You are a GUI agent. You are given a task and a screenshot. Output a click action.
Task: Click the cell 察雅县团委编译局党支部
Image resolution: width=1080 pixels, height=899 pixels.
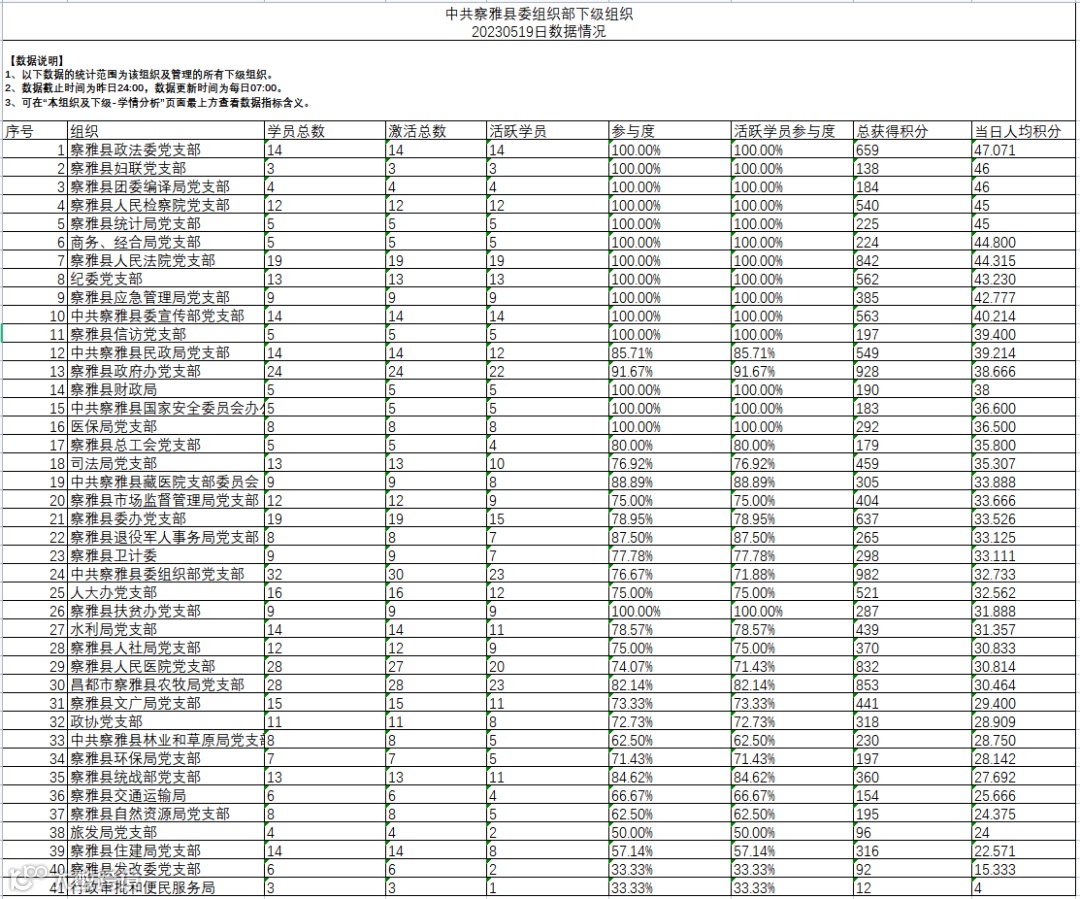166,187
